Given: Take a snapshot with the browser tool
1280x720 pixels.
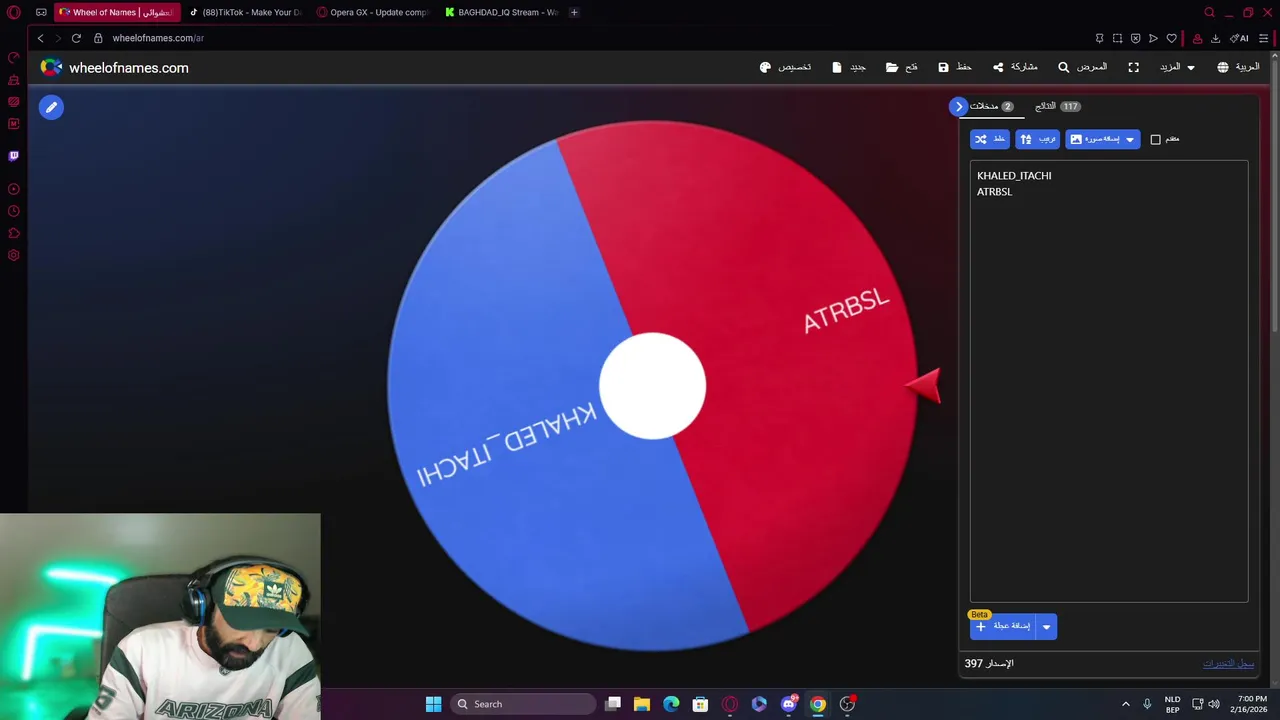Looking at the screenshot, I should click(1117, 38).
